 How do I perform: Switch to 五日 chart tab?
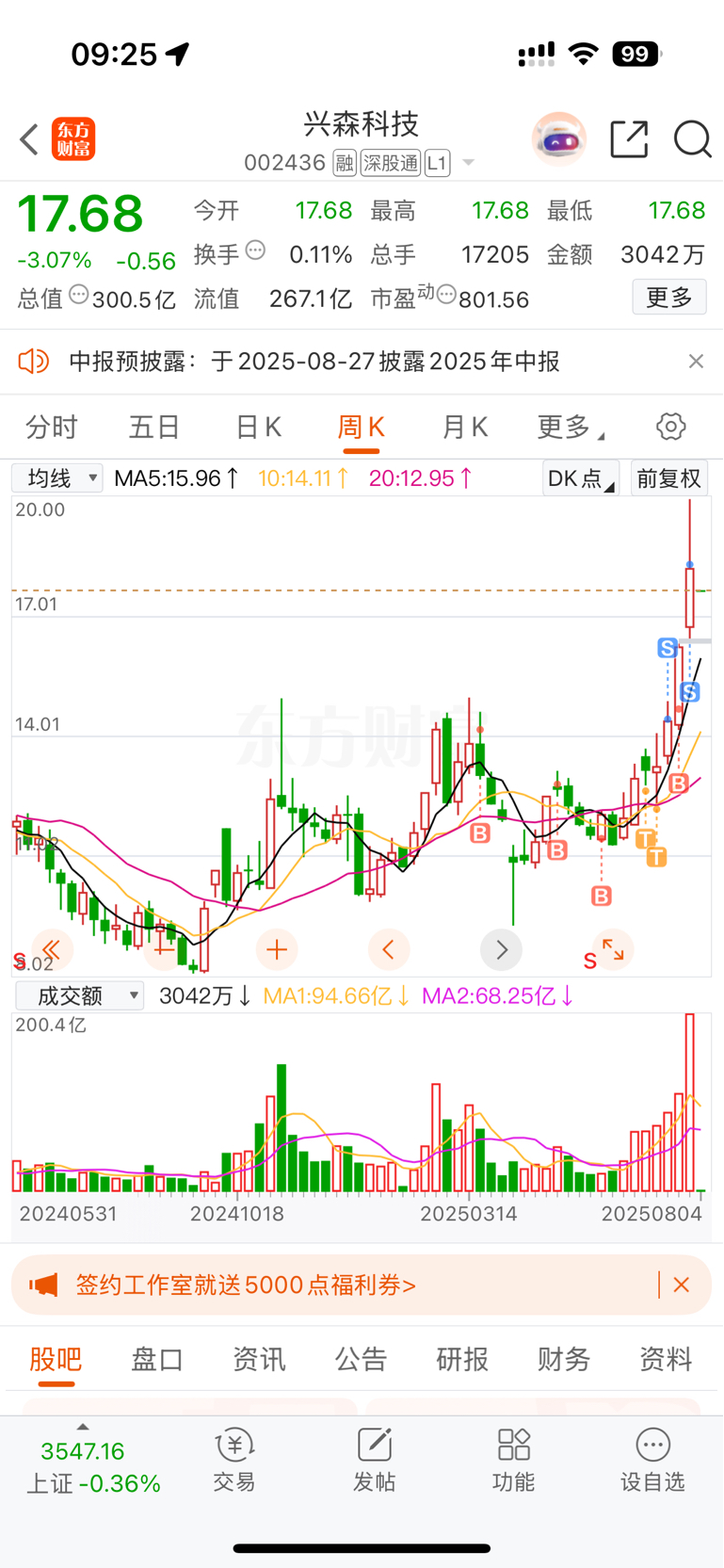pyautogui.click(x=154, y=428)
